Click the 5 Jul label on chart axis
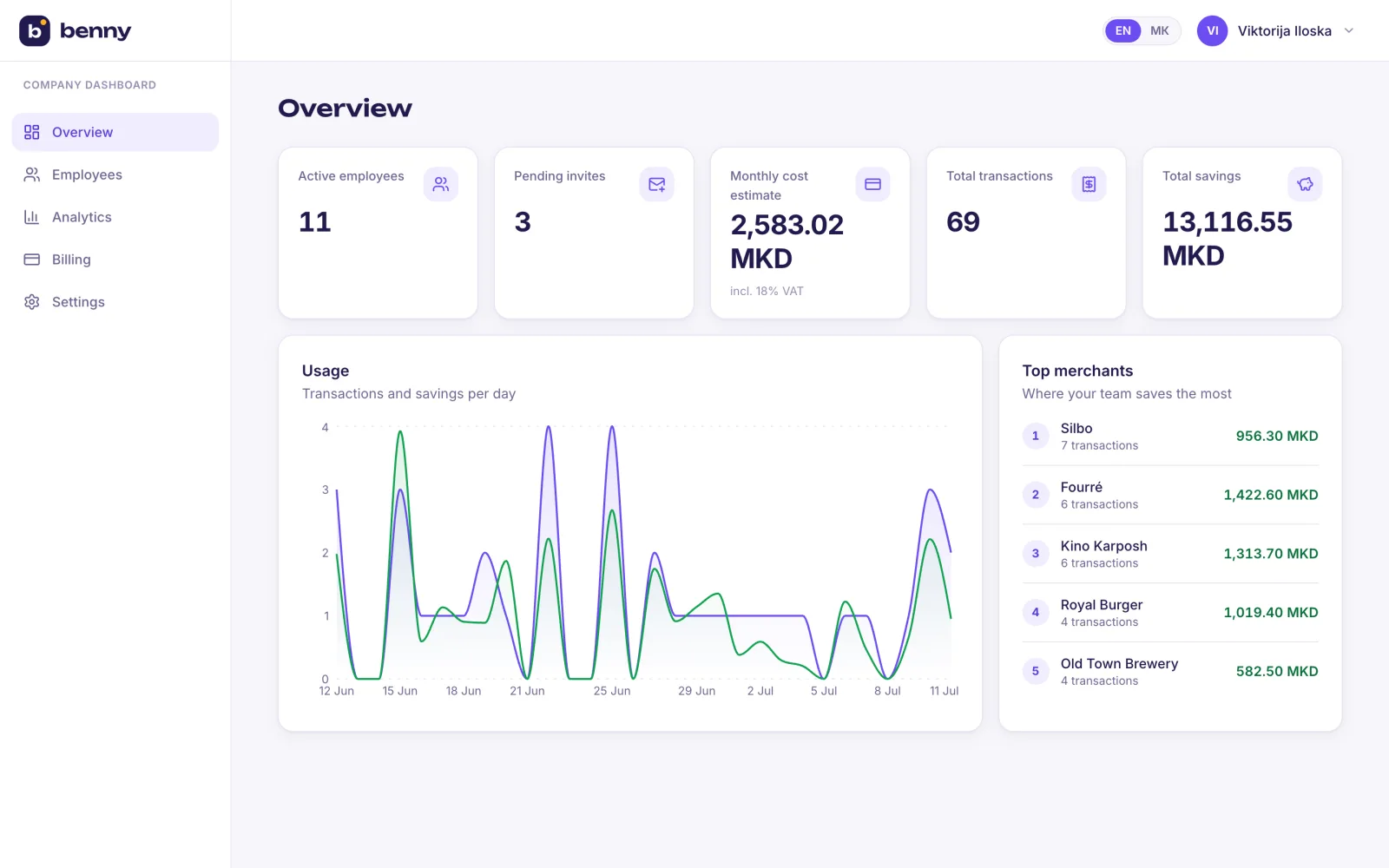The width and height of the screenshot is (1389, 868). (824, 691)
